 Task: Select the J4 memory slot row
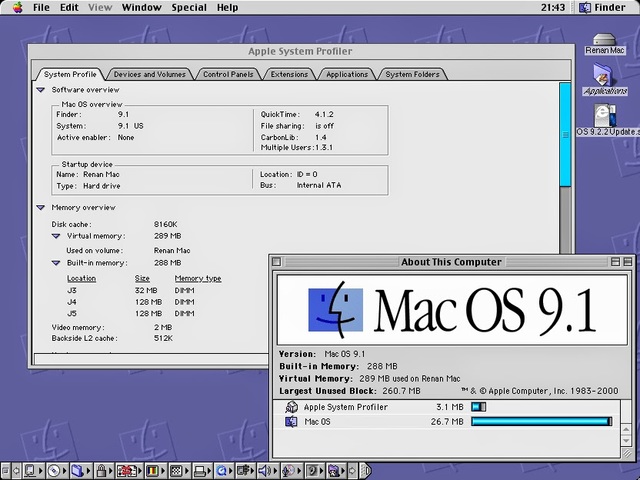pyautogui.click(x=131, y=302)
